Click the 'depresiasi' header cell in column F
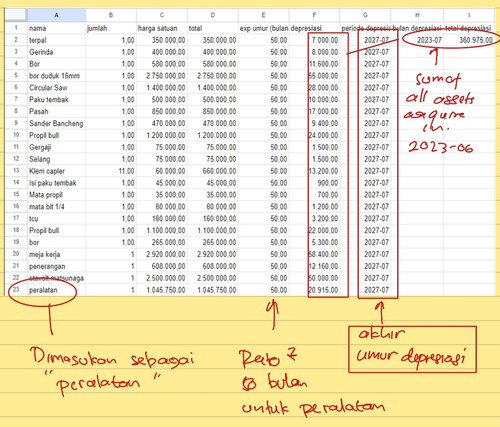The width and height of the screenshot is (500, 427). pyautogui.click(x=315, y=28)
